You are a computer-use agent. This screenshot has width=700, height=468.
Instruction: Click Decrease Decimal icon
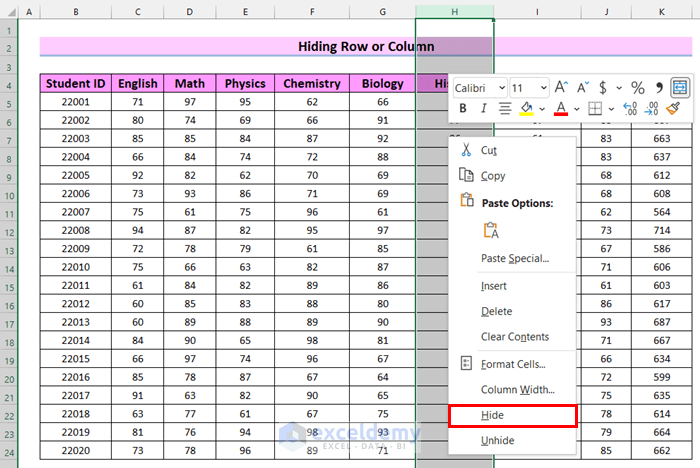[651, 109]
